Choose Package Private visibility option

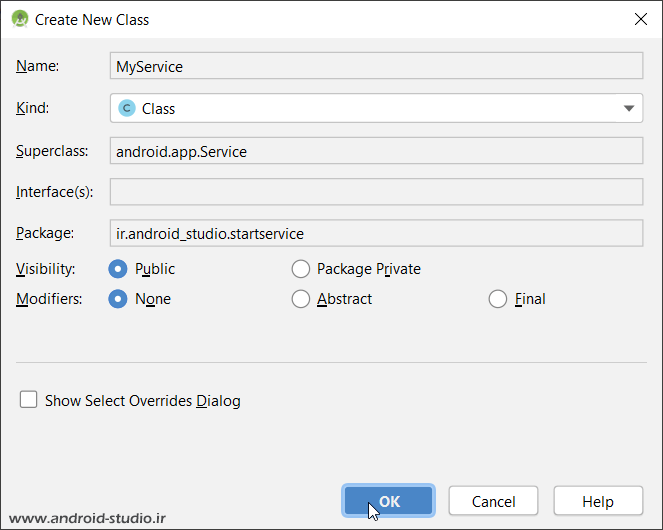301,269
